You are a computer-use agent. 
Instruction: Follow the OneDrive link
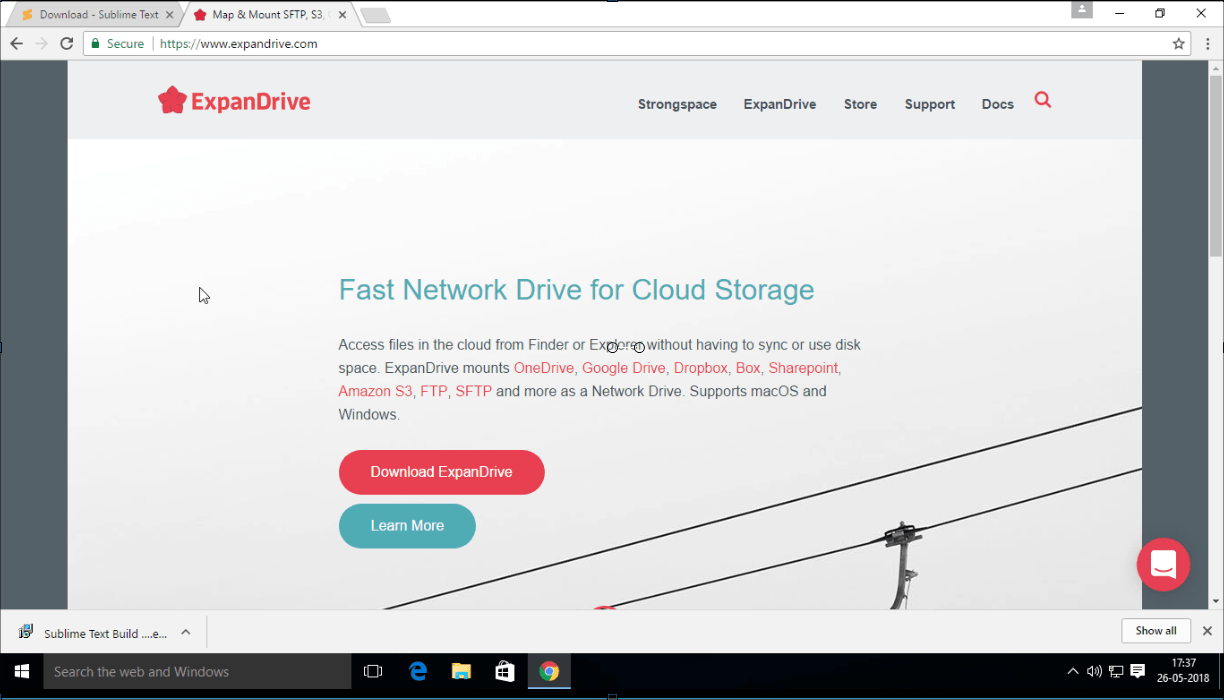(544, 368)
